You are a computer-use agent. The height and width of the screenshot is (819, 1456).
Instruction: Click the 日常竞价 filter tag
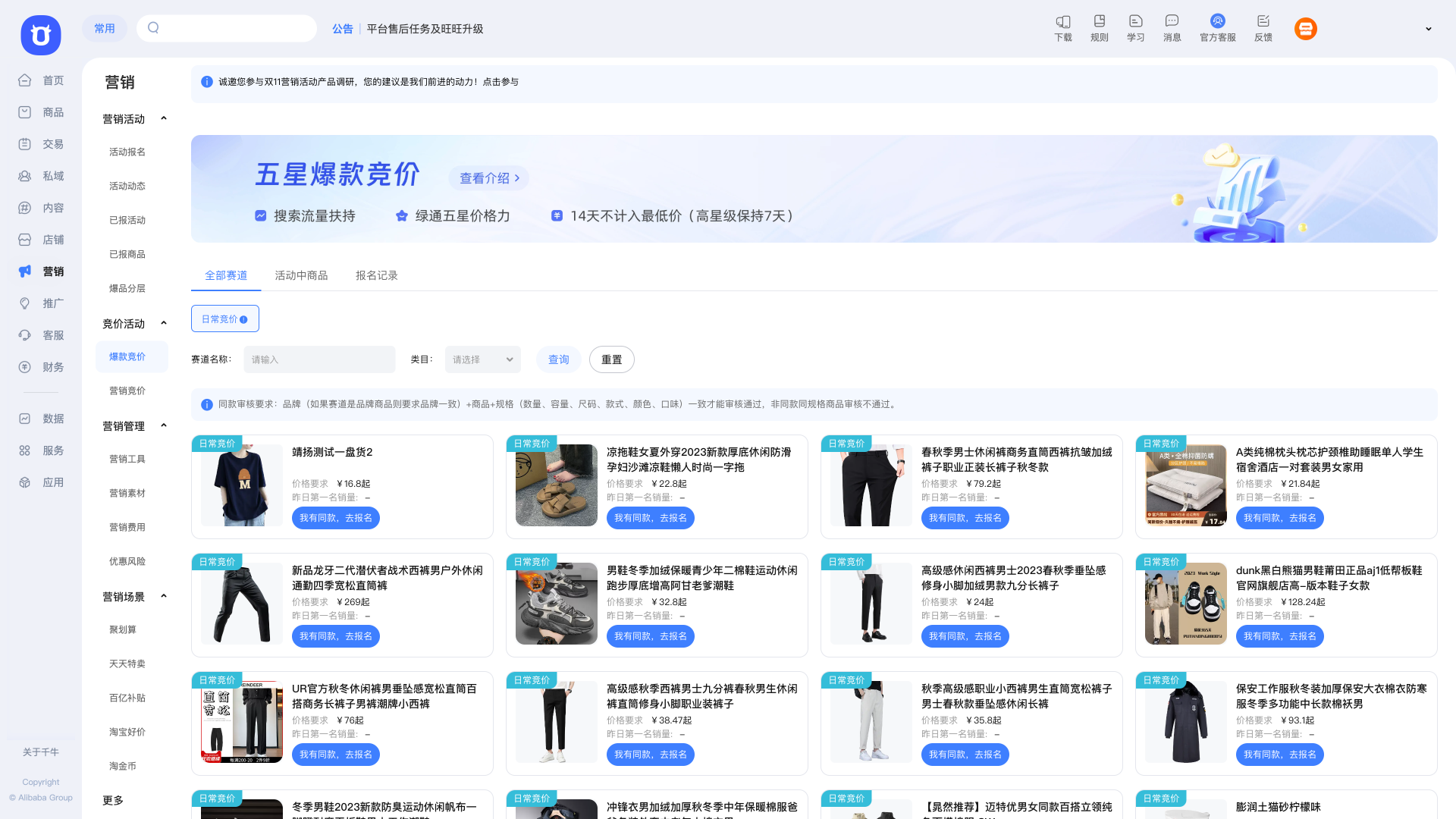(224, 319)
